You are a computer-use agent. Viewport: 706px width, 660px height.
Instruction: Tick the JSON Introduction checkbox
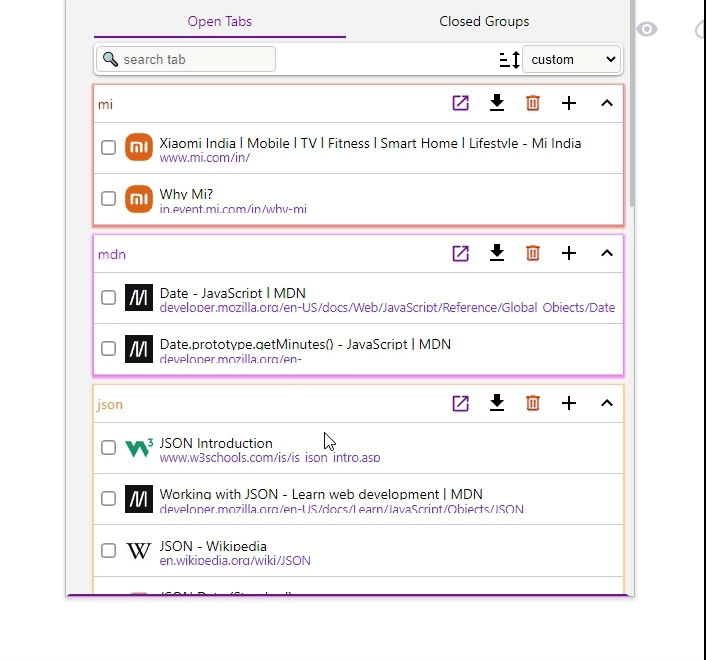[108, 448]
